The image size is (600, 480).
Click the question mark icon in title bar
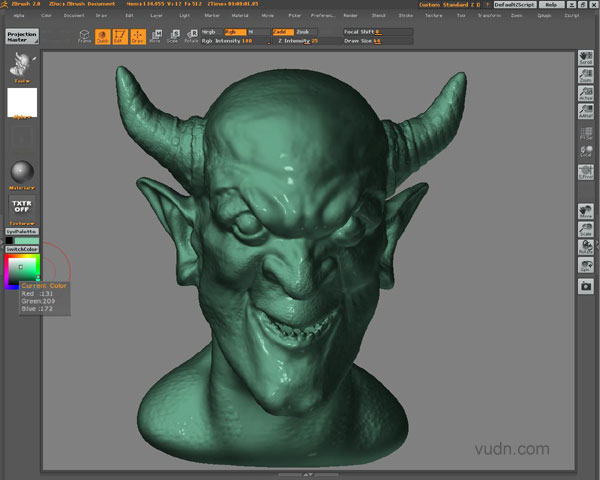pos(488,5)
